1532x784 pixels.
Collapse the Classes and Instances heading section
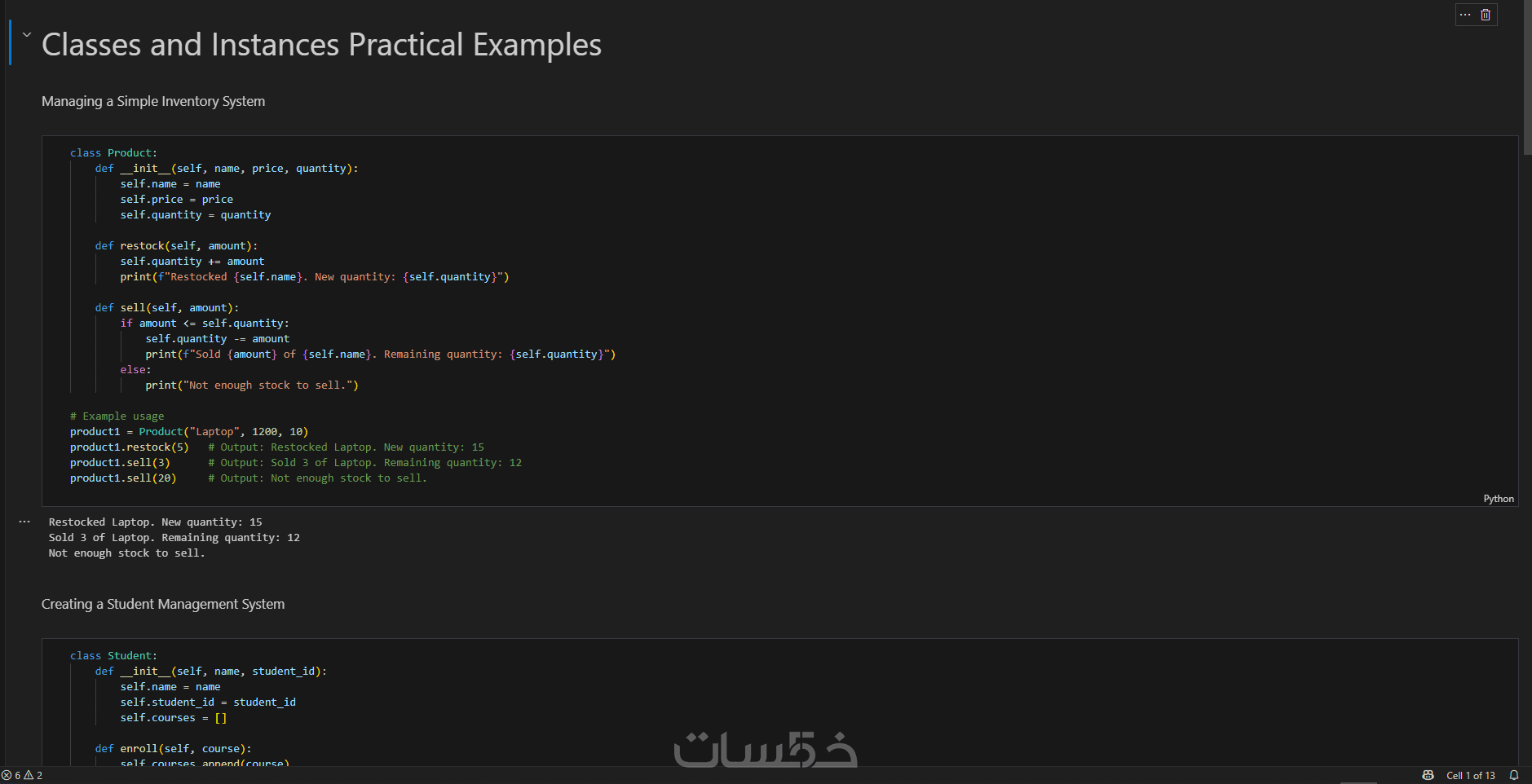pyautogui.click(x=27, y=35)
